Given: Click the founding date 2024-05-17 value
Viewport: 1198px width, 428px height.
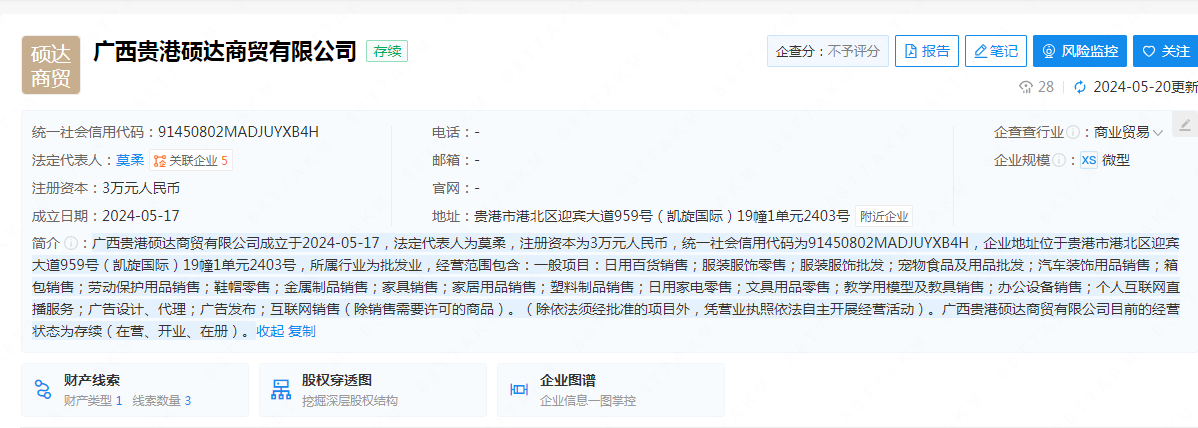Looking at the screenshot, I should (141, 216).
